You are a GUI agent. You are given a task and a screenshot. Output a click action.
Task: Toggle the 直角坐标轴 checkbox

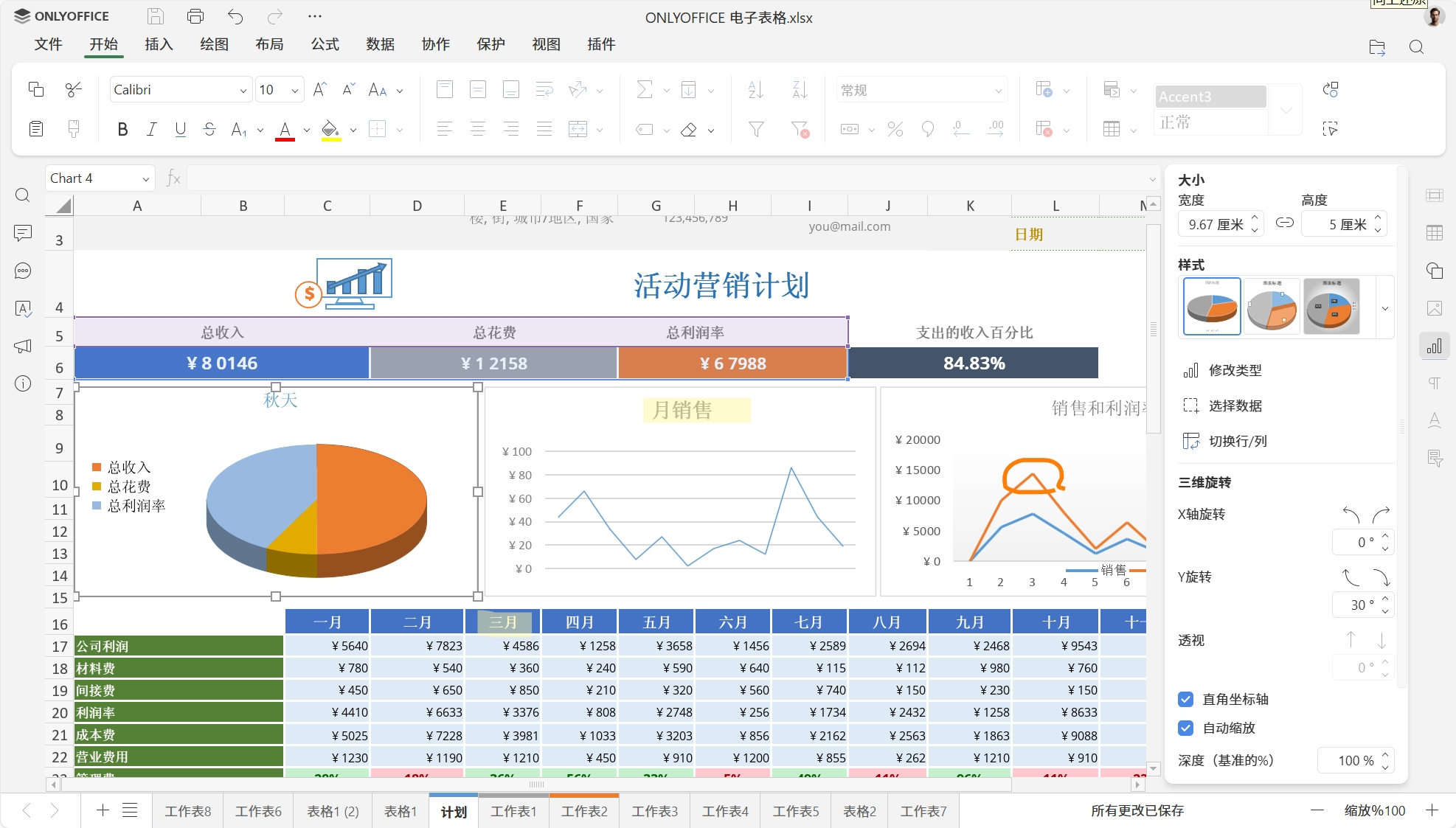click(1186, 699)
